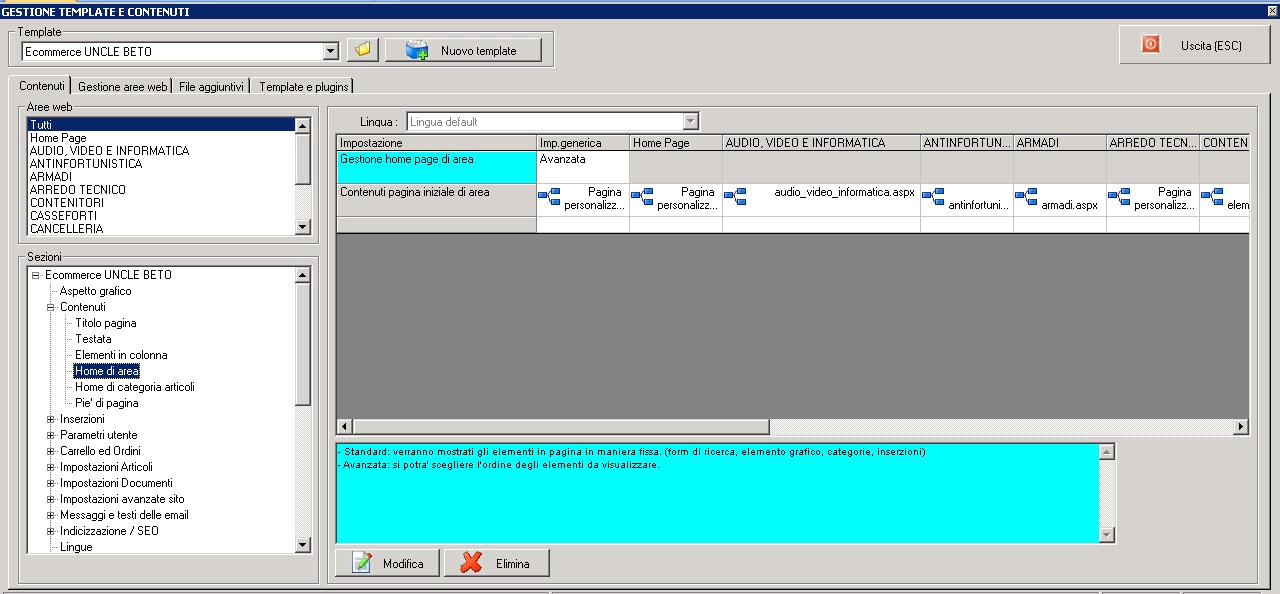The image size is (1280, 594).
Task: Collapse the Ecommerce UNCLE BETO root node
Action: 35,275
